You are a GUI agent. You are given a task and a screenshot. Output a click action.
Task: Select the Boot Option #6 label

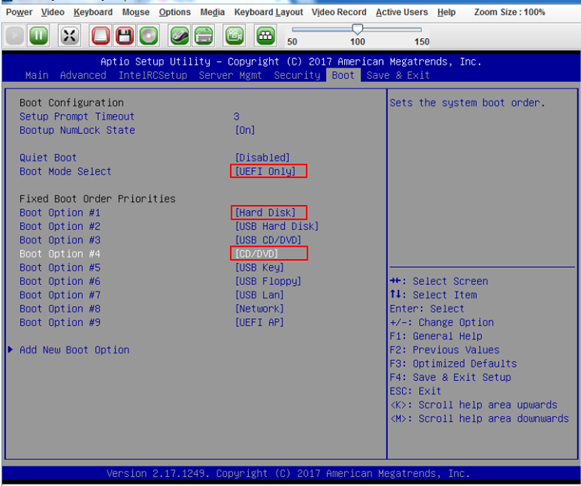[60, 281]
